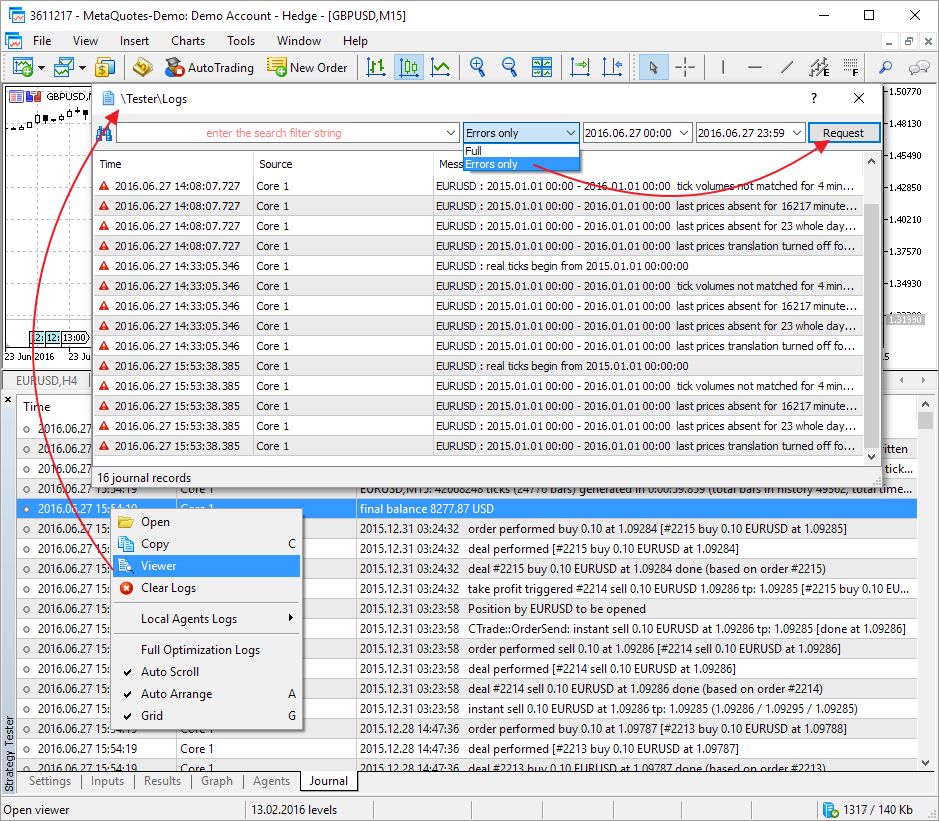
Task: Expand search filter string dropdown
Action: [451, 133]
